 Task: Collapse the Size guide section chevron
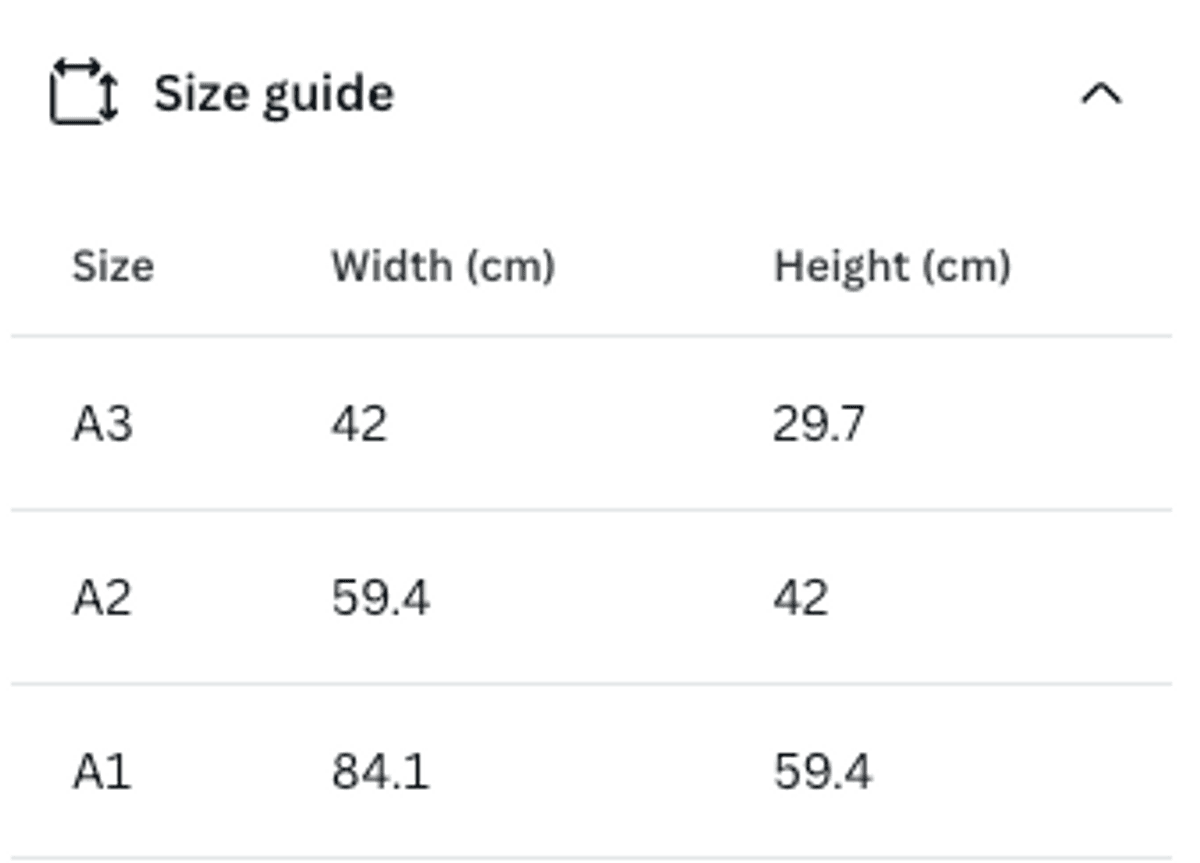[x=1101, y=94]
